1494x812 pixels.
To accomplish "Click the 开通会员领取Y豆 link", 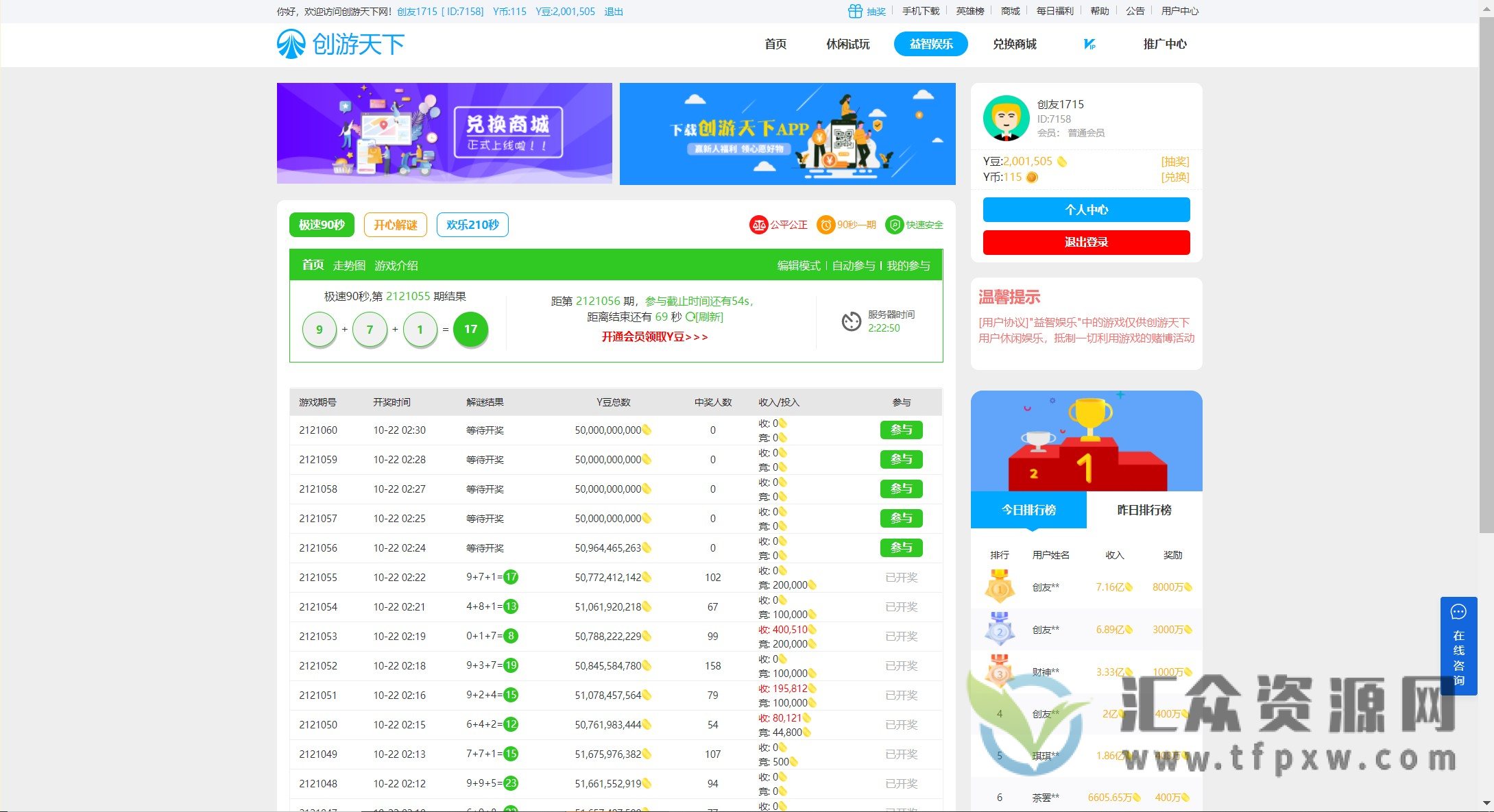I will click(x=655, y=337).
